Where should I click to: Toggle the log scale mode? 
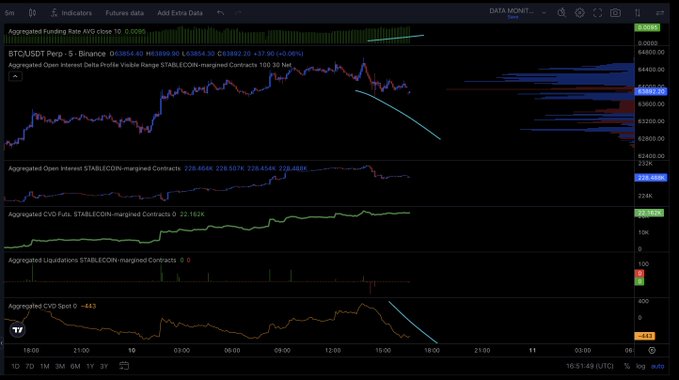point(640,366)
